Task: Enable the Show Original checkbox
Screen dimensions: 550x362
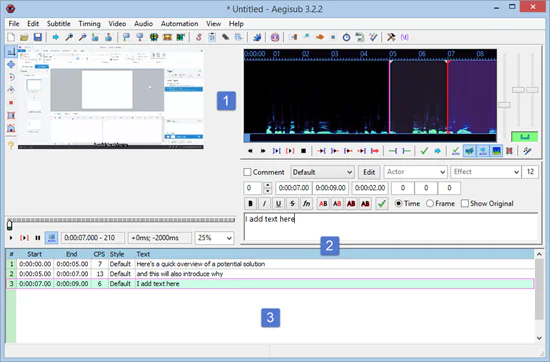Action: tap(465, 203)
